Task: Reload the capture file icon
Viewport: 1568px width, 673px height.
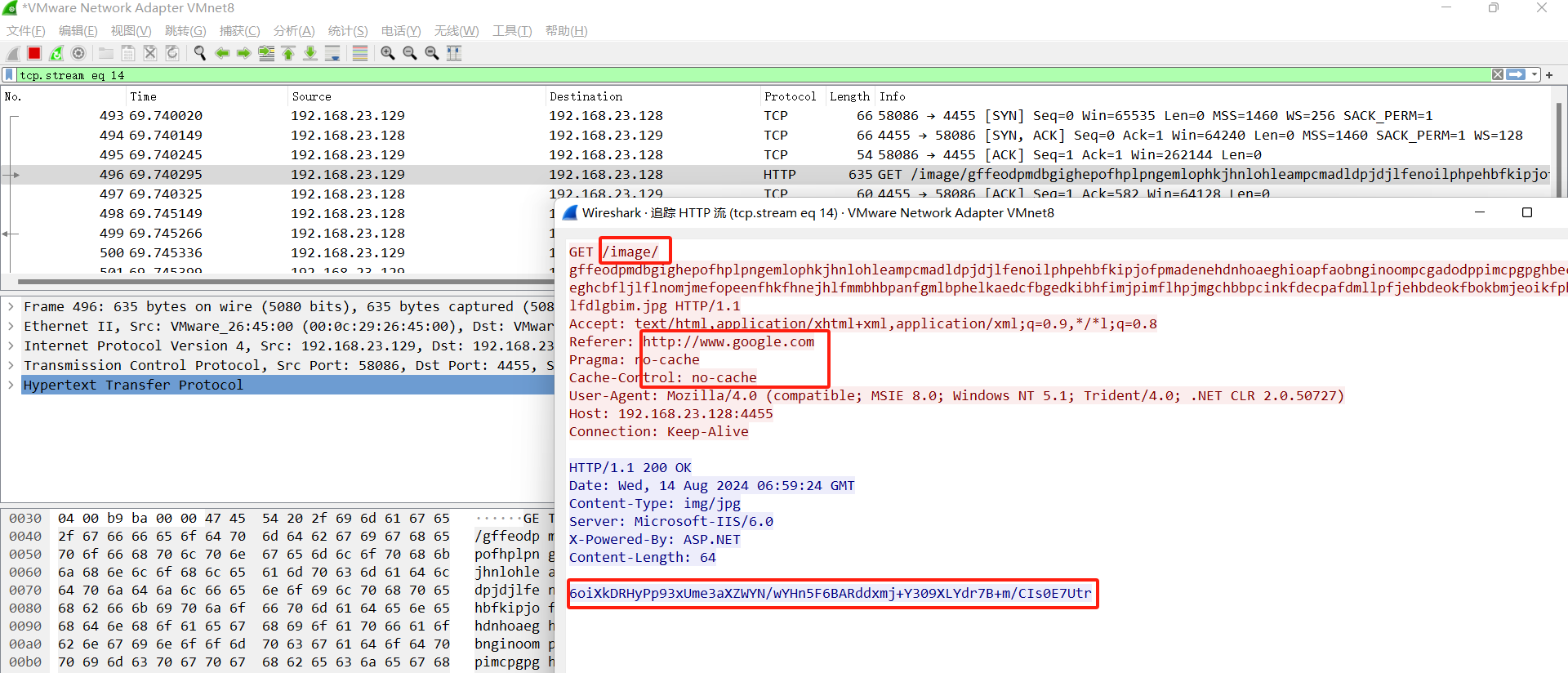Action: pos(172,53)
